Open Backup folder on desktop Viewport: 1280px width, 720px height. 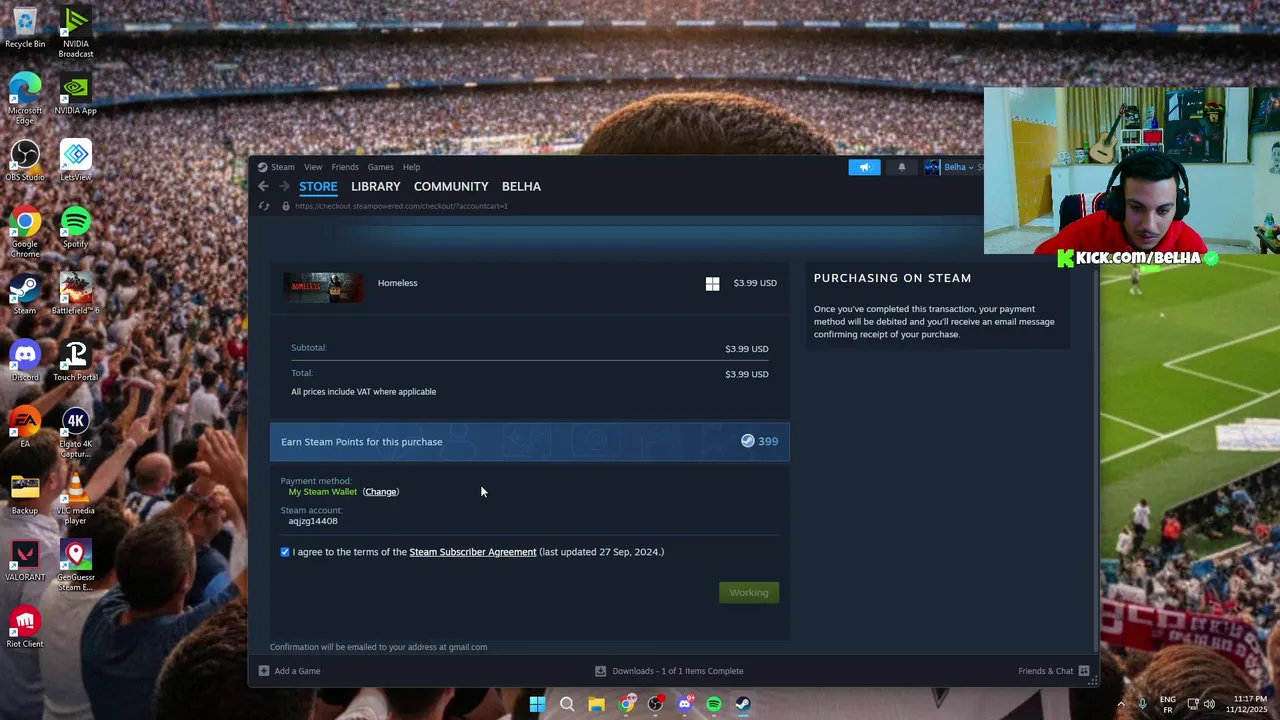(25, 495)
